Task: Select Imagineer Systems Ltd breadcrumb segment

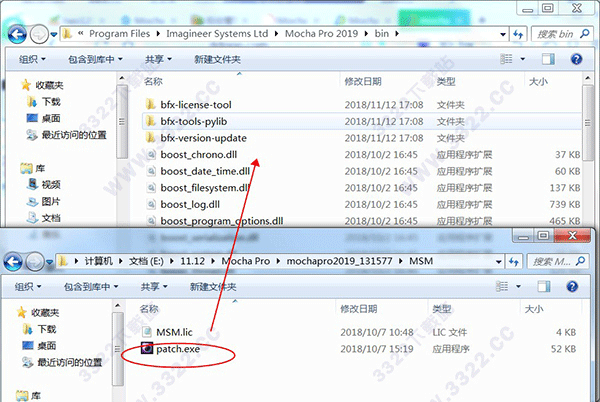Action: click(x=217, y=34)
